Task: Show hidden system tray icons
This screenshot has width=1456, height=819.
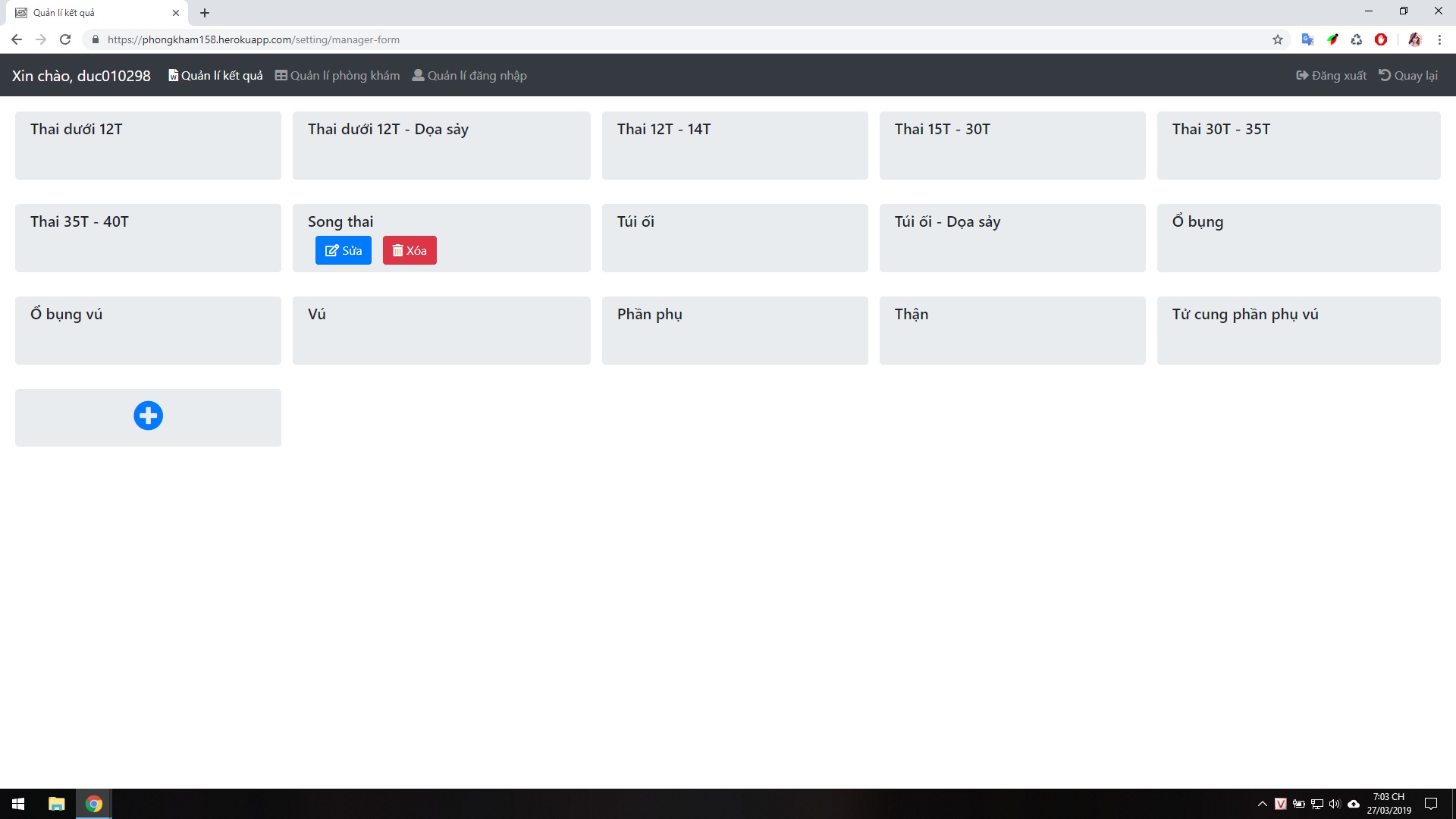Action: click(x=1263, y=804)
